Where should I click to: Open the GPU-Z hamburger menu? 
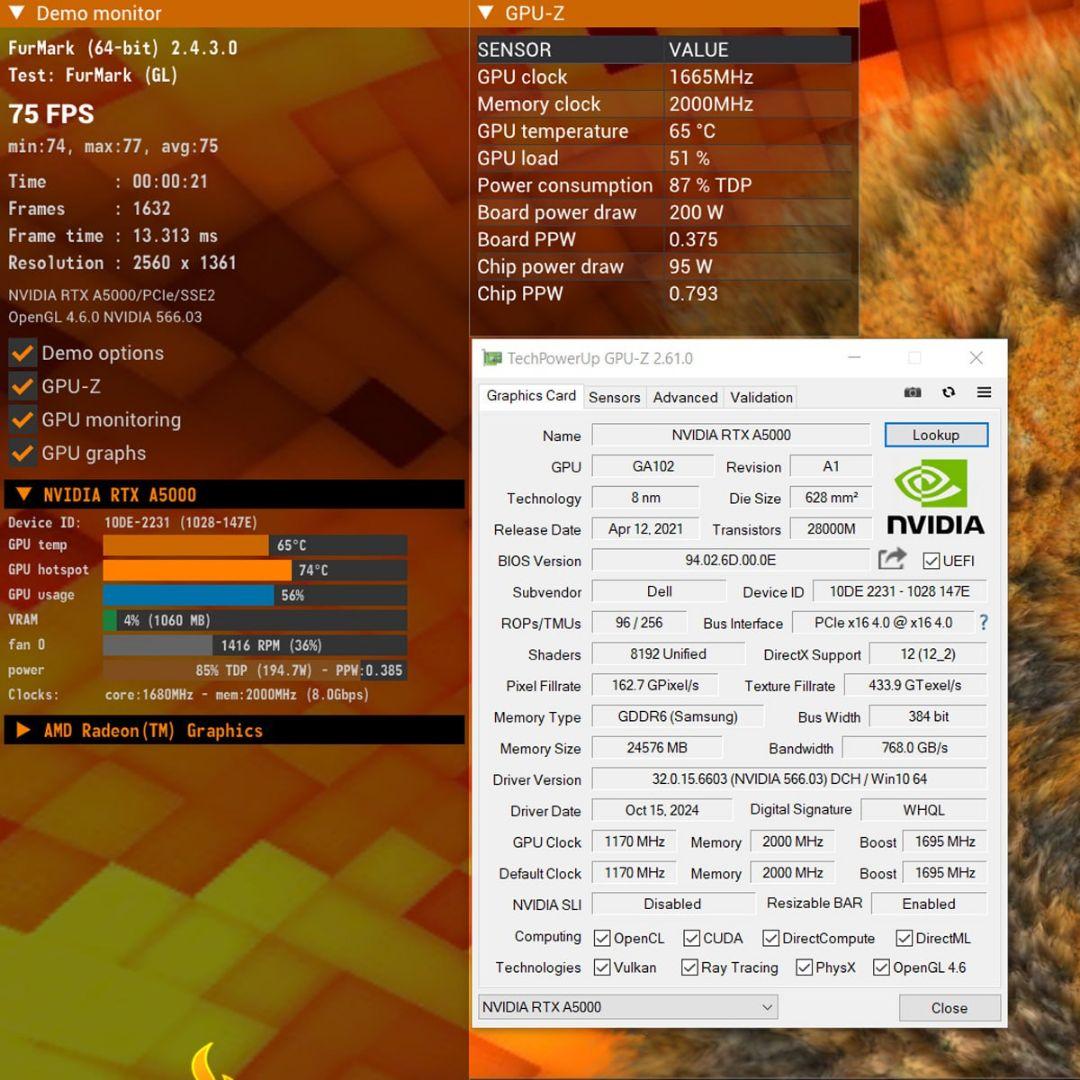tap(984, 392)
